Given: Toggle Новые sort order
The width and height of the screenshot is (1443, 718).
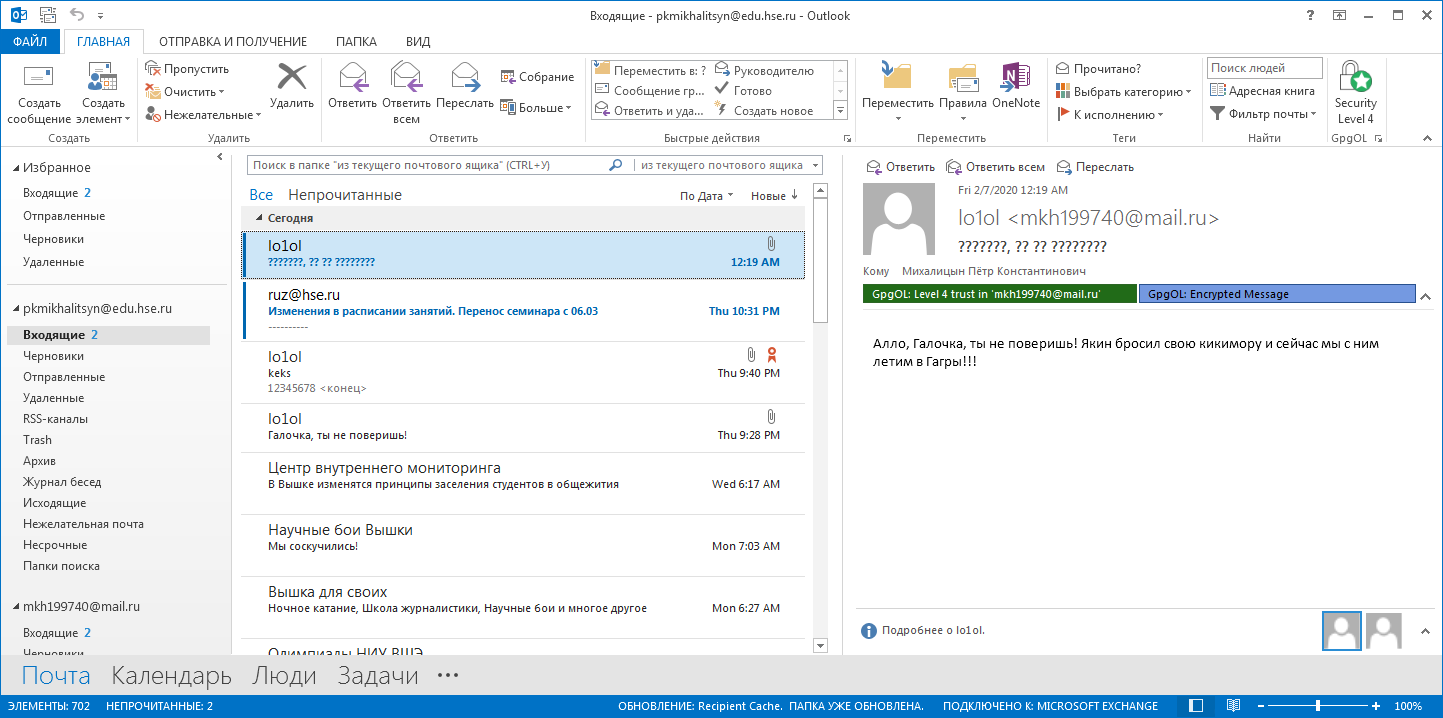Looking at the screenshot, I should point(774,196).
